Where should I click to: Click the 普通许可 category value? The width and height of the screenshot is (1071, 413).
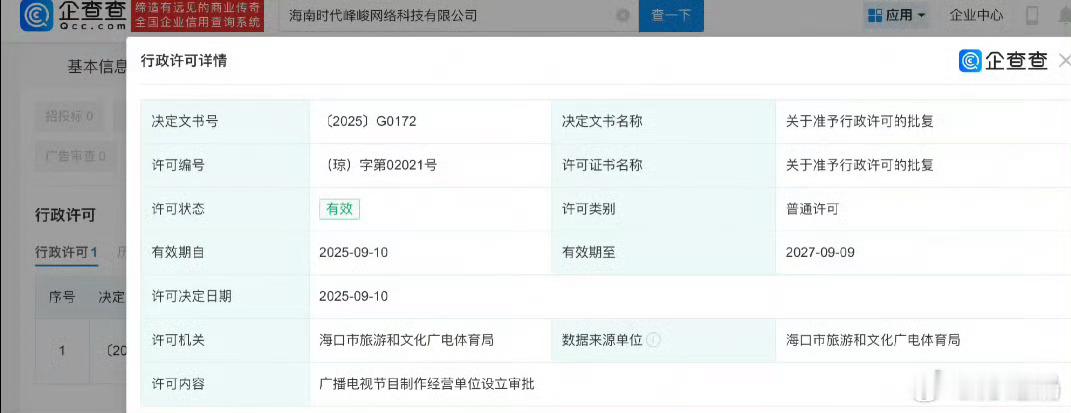pyautogui.click(x=812, y=209)
